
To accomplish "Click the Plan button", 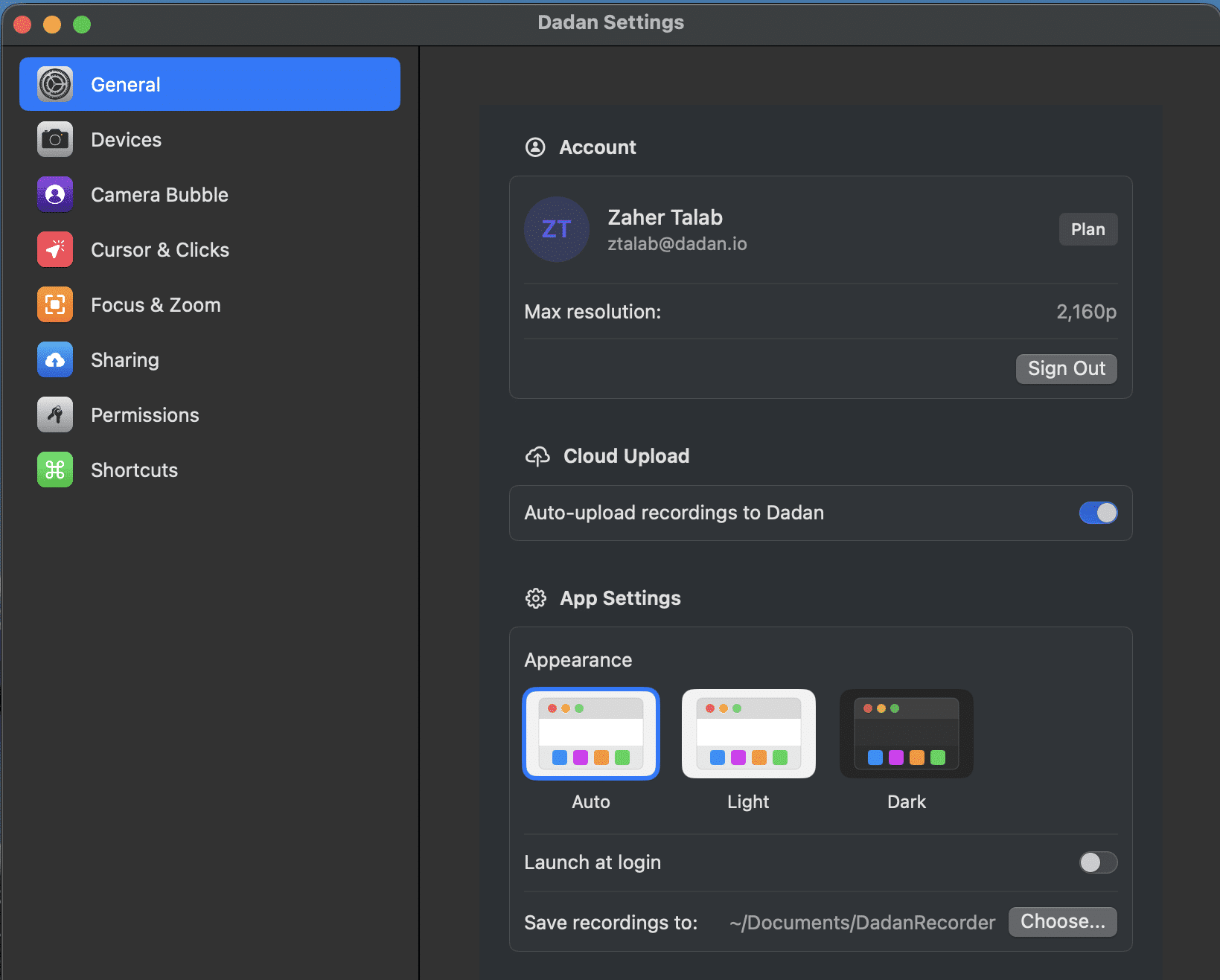I will click(1088, 228).
